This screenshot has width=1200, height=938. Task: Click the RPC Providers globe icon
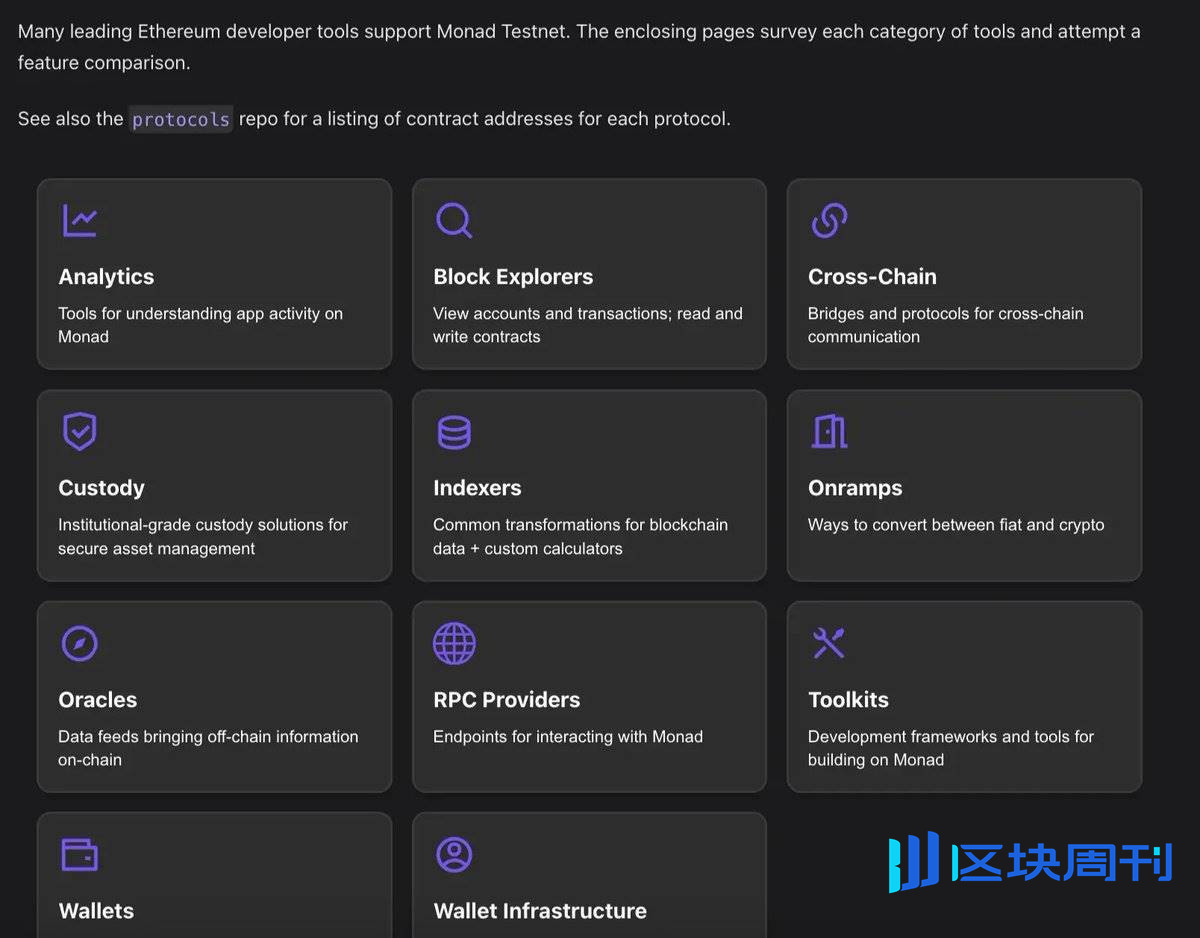(454, 643)
